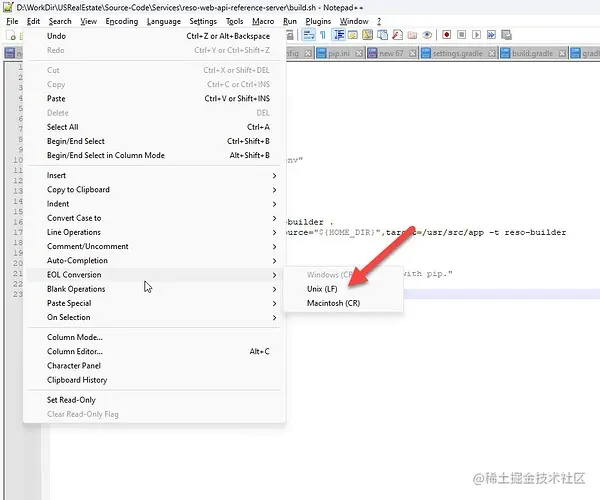The height and width of the screenshot is (500, 600).
Task: Open Column Editor... entry
Action: click(155, 351)
